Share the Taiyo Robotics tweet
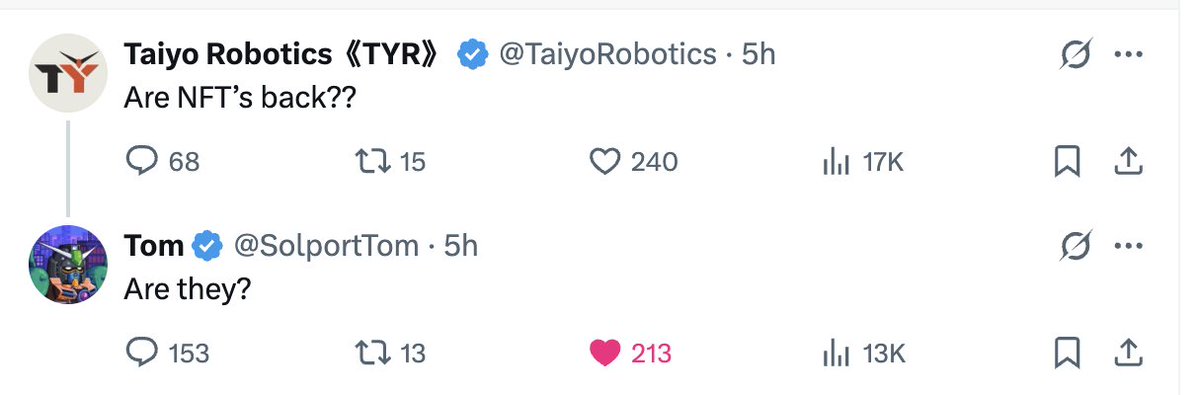Image resolution: width=1199 pixels, height=395 pixels. pyautogui.click(x=1128, y=161)
